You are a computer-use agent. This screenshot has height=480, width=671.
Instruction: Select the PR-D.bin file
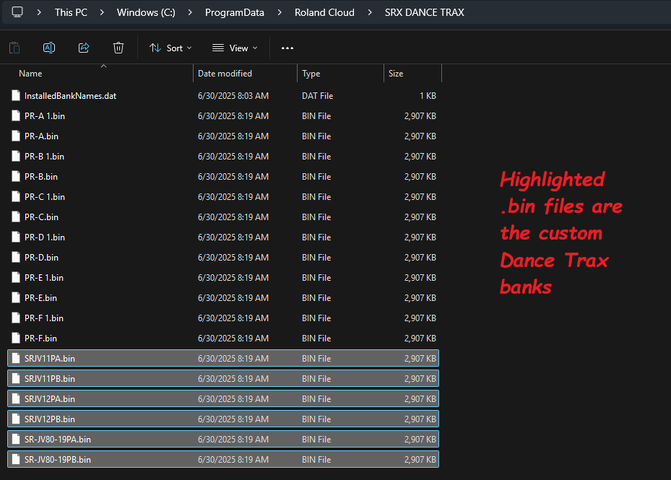[223, 258]
